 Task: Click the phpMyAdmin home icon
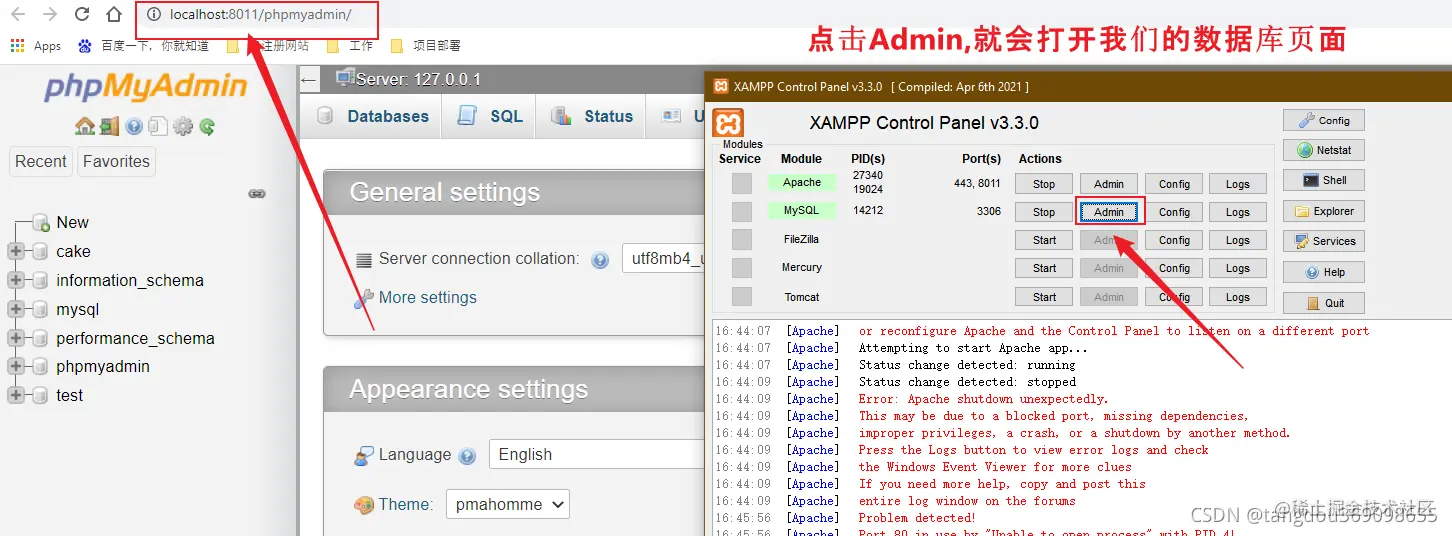(85, 126)
